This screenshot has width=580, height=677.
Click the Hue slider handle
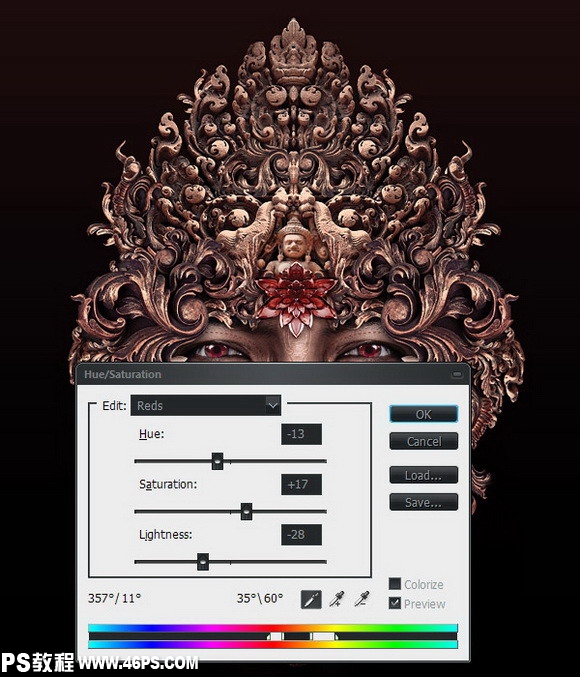click(218, 461)
